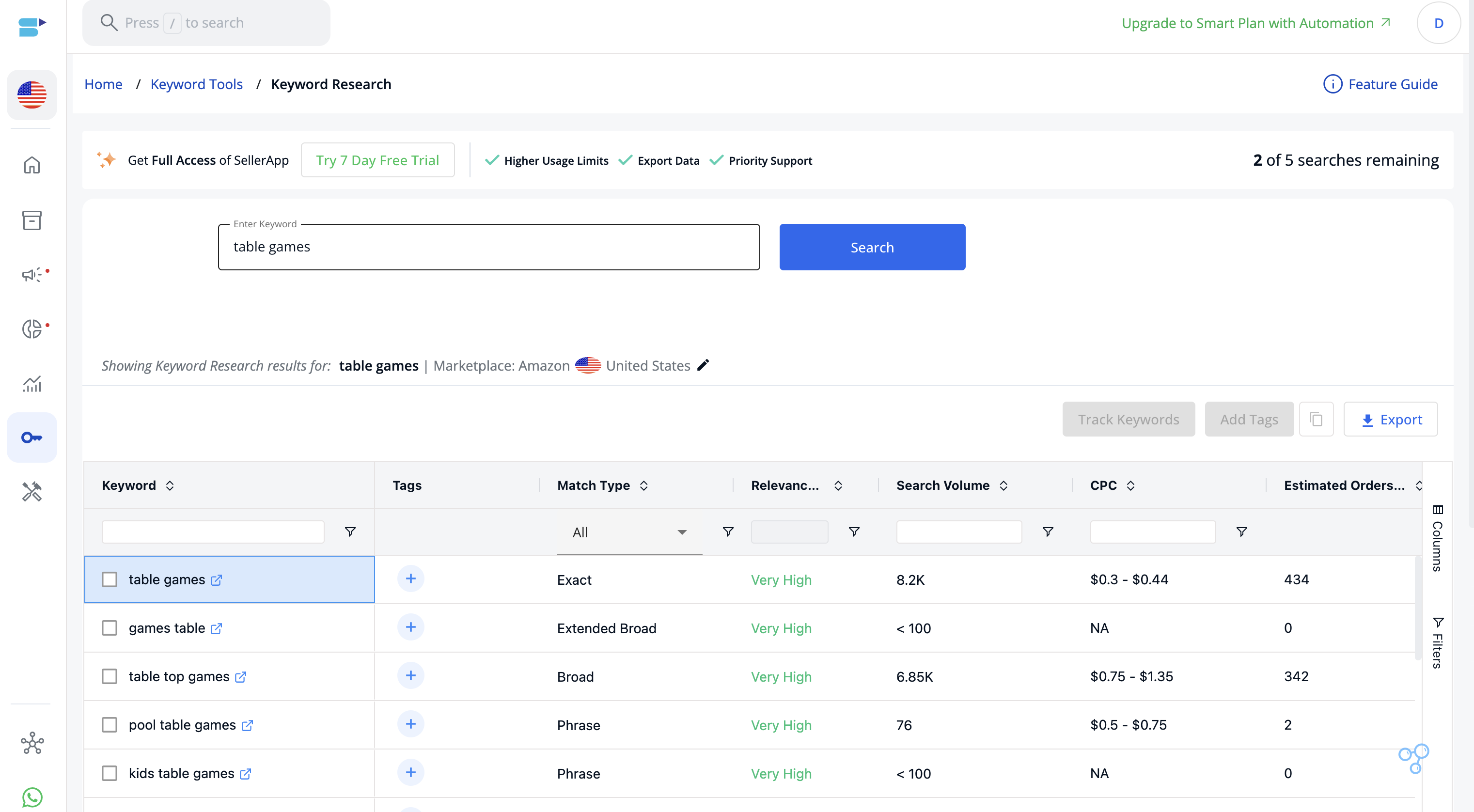The height and width of the screenshot is (812, 1474).
Task: Expand the Filters side panel
Action: [x=1437, y=642]
